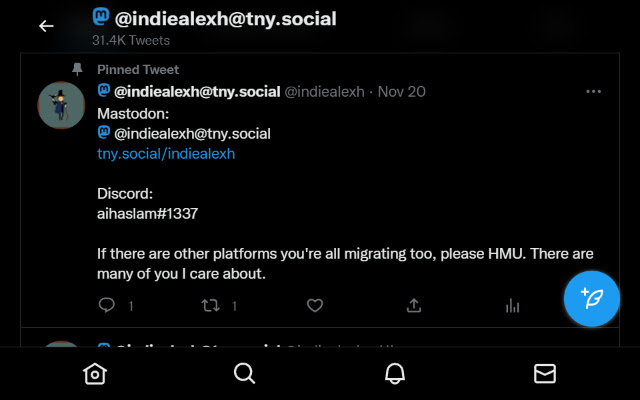Open the more options ellipsis menu
640x400 pixels.
(x=594, y=91)
